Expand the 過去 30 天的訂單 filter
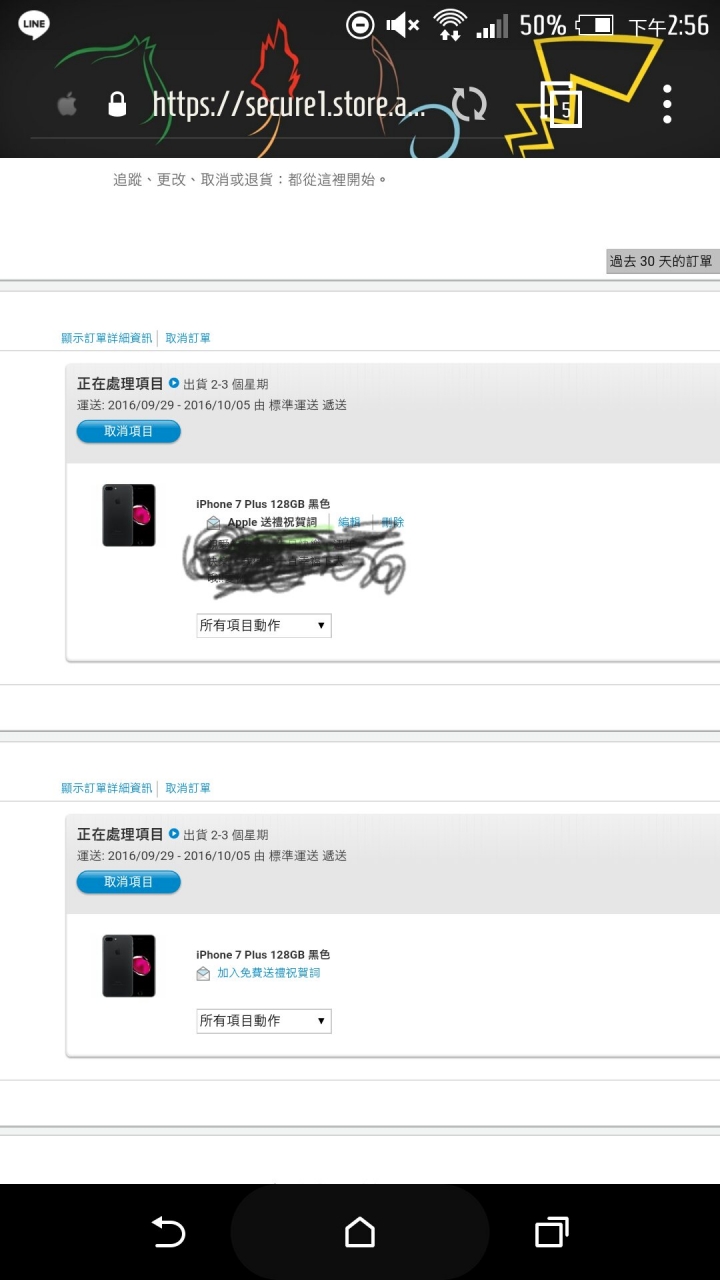Viewport: 720px width, 1280px height. (662, 261)
